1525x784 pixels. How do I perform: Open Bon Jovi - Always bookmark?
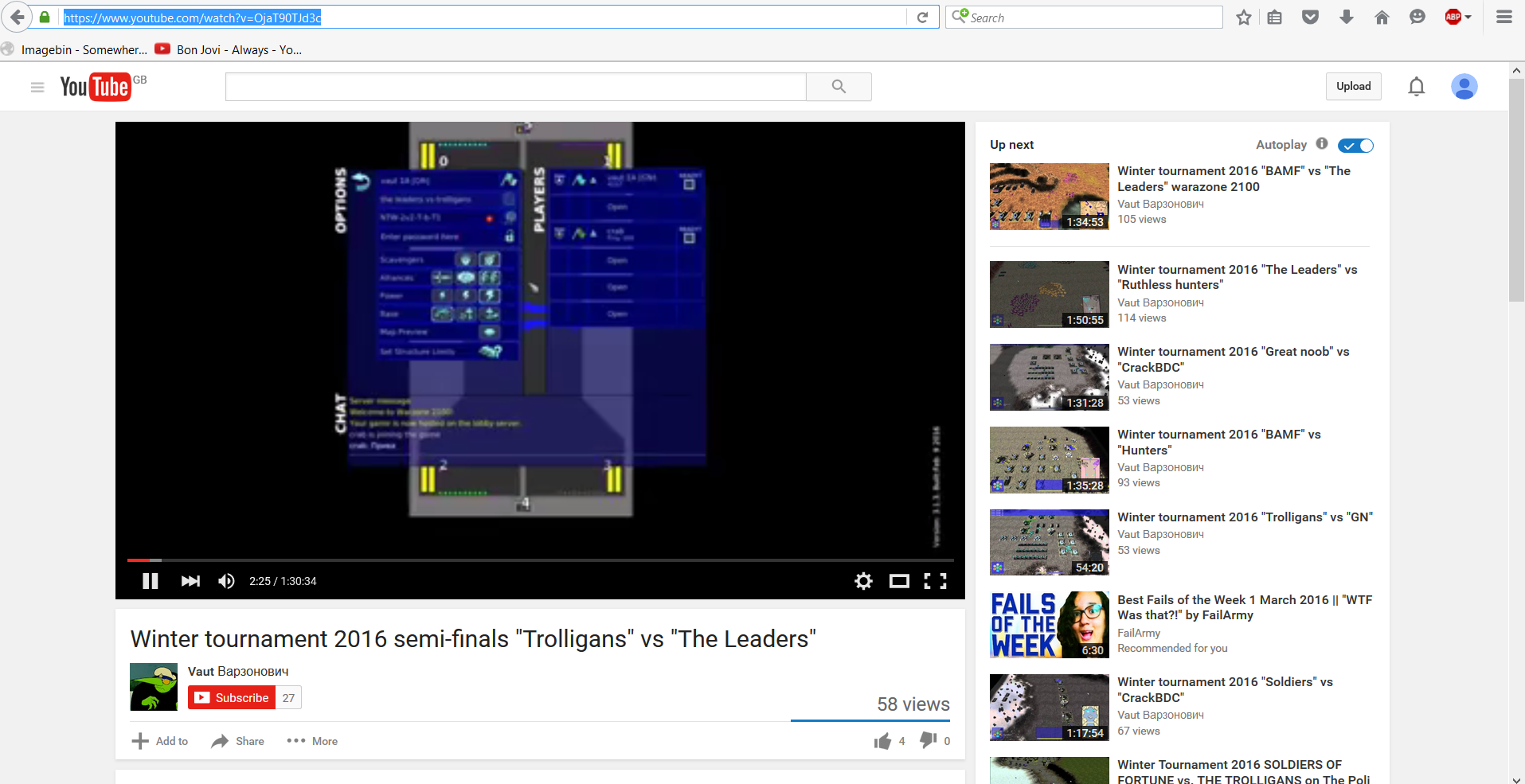click(229, 49)
